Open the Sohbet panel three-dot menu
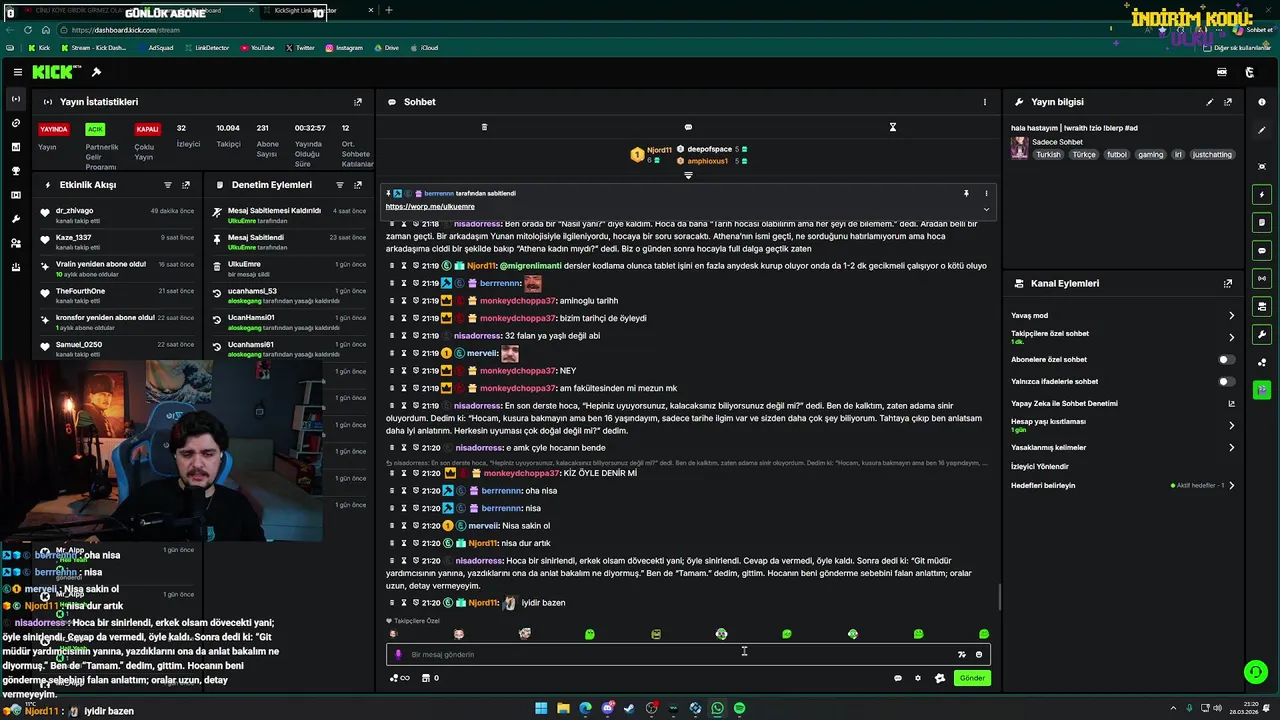Viewport: 1280px width, 720px height. pyautogui.click(x=985, y=102)
